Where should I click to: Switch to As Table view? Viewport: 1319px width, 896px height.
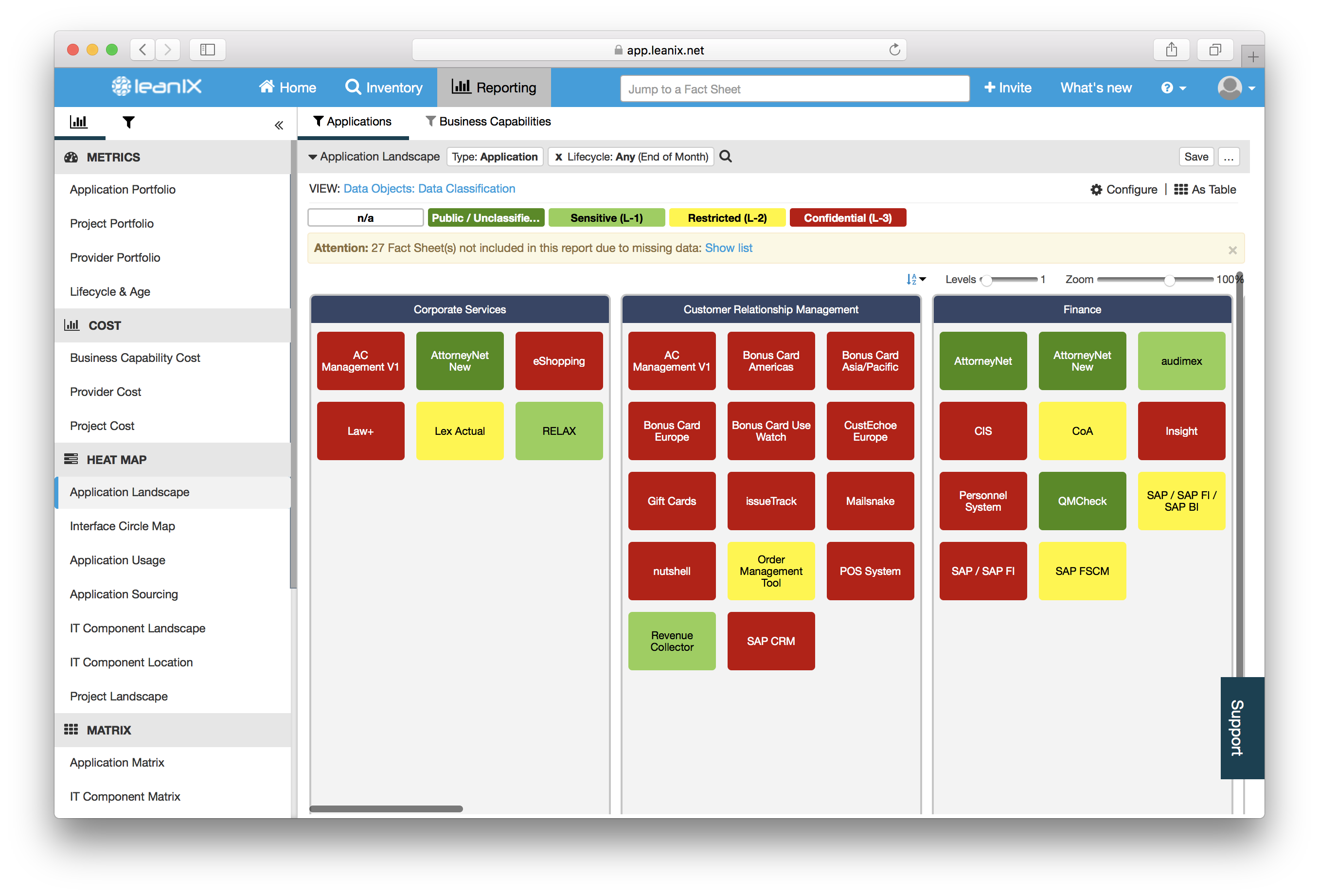1205,190
